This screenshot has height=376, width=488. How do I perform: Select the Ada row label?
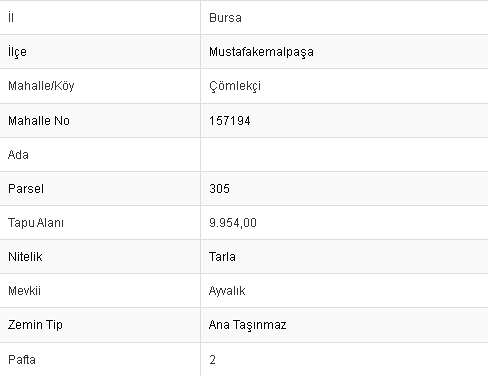(x=18, y=155)
